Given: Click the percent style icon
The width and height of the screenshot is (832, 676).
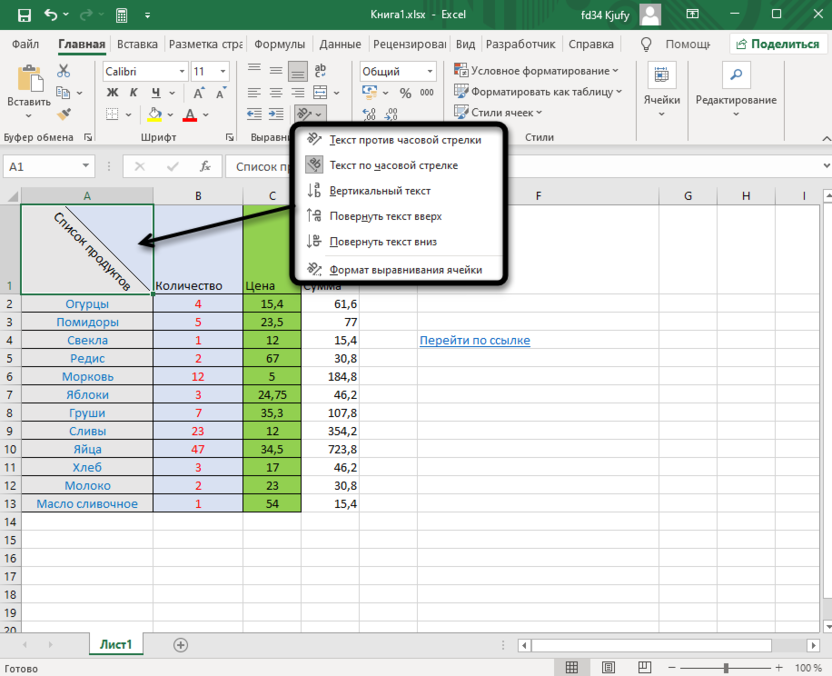Looking at the screenshot, I should click(405, 93).
